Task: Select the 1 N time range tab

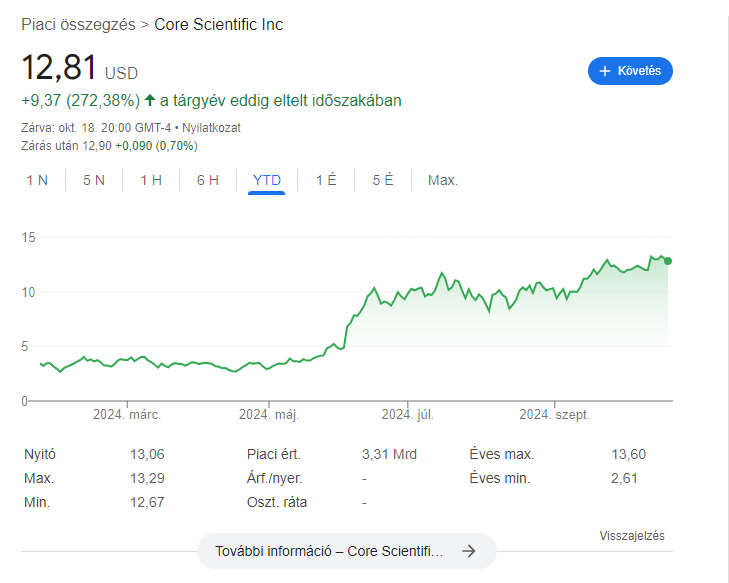Action: pyautogui.click(x=37, y=180)
